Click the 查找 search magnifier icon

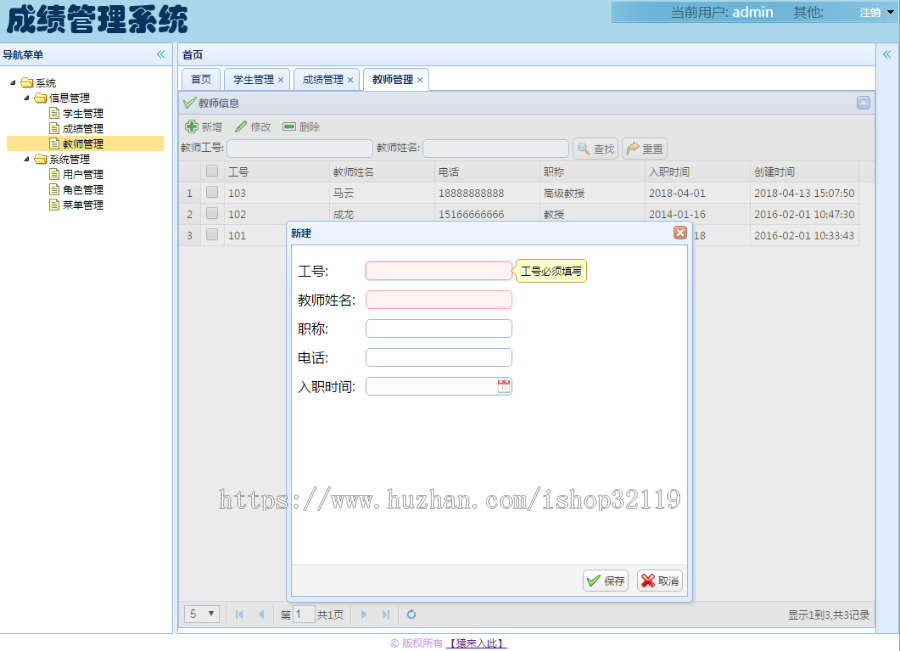point(584,148)
